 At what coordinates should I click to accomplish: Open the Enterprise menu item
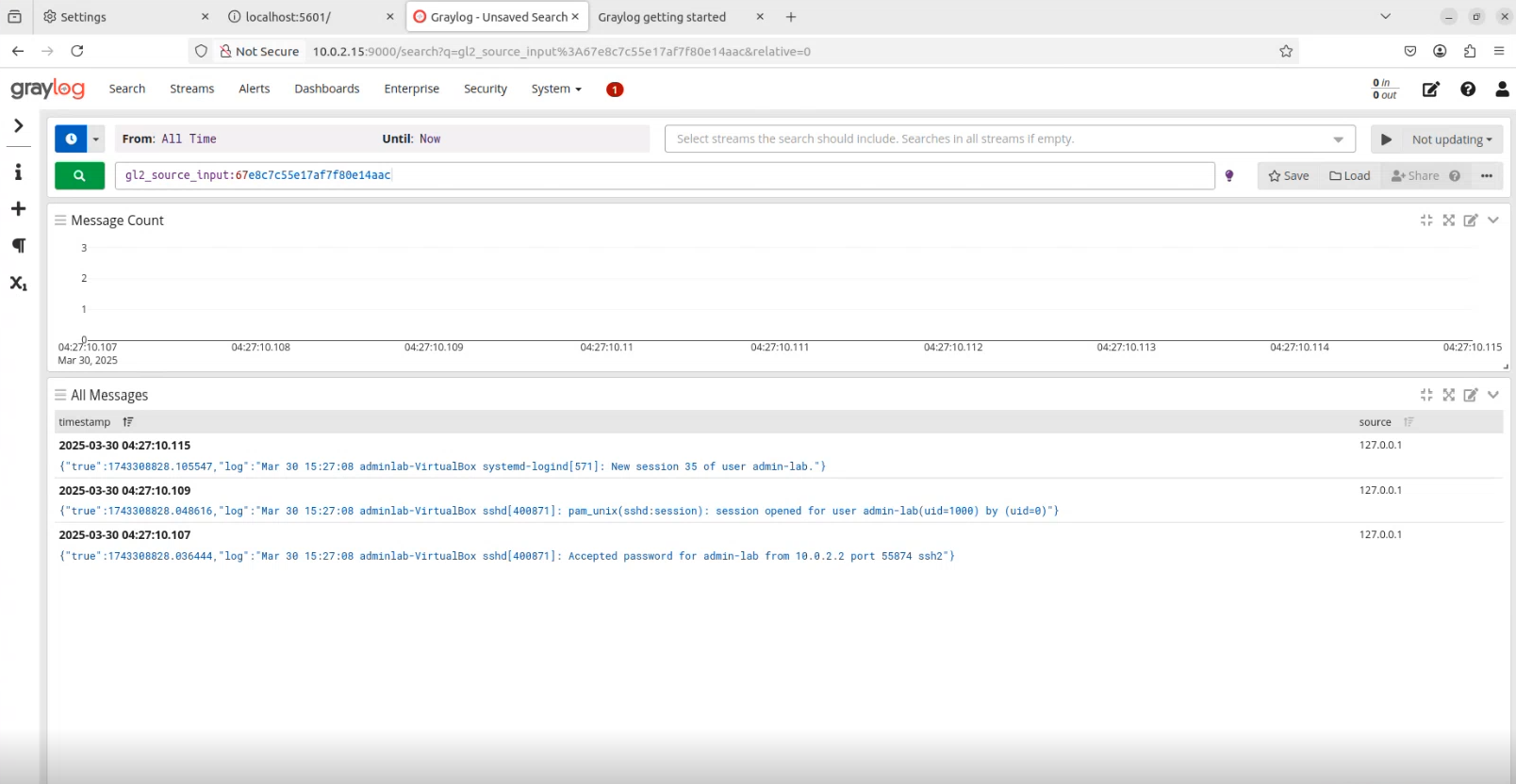412,89
